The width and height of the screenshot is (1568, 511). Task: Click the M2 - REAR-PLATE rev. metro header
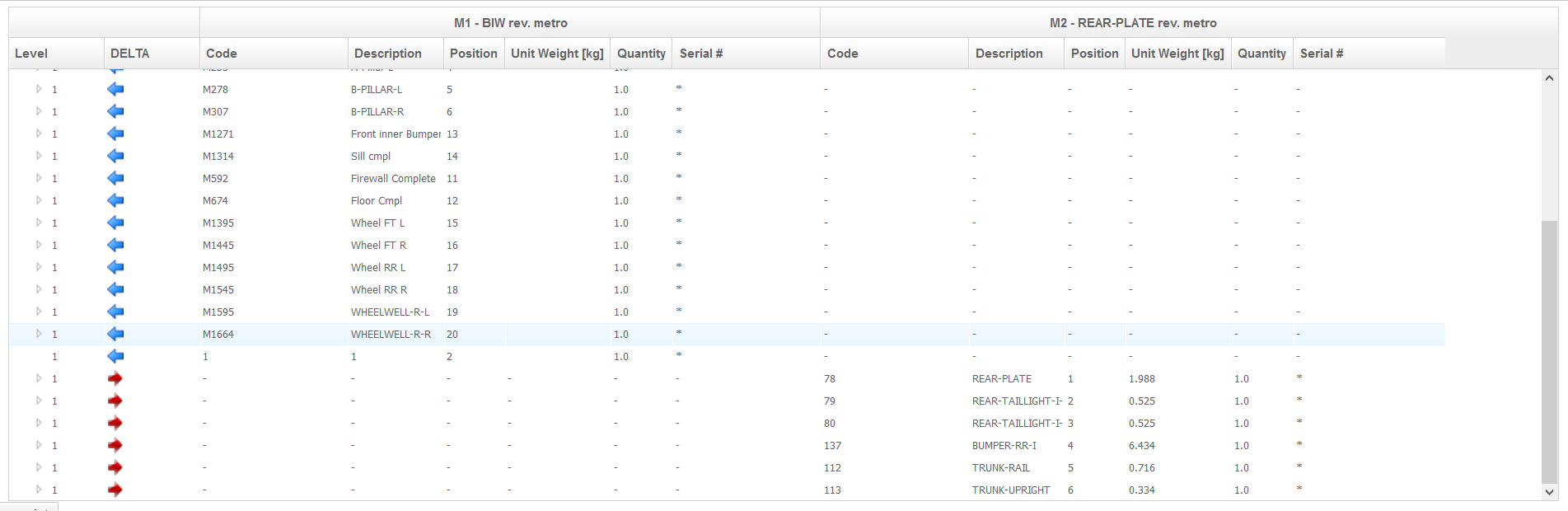pyautogui.click(x=1133, y=23)
